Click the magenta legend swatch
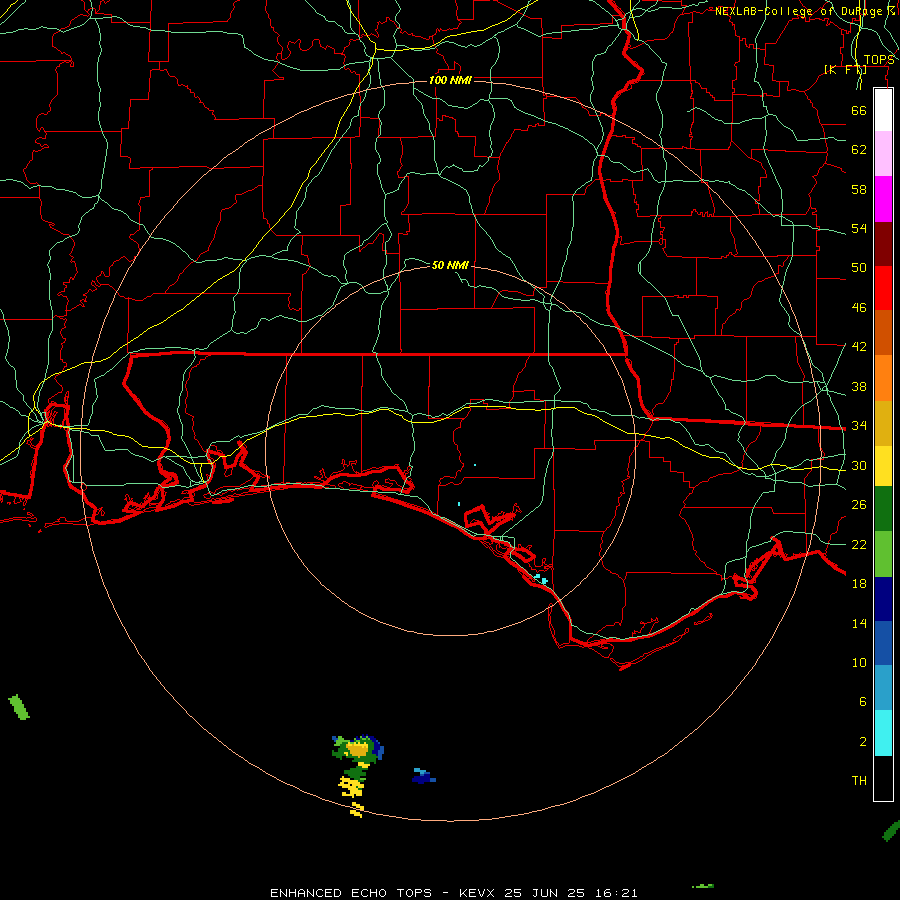This screenshot has height=900, width=900. point(883,199)
